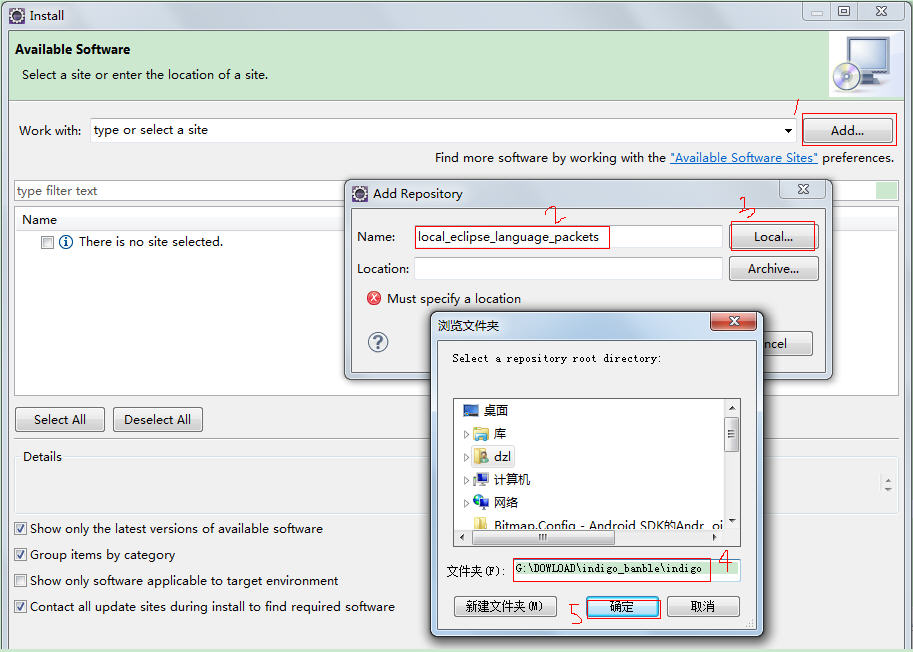Viewport: 913px width, 652px height.
Task: Click the Local... button
Action: pos(773,237)
